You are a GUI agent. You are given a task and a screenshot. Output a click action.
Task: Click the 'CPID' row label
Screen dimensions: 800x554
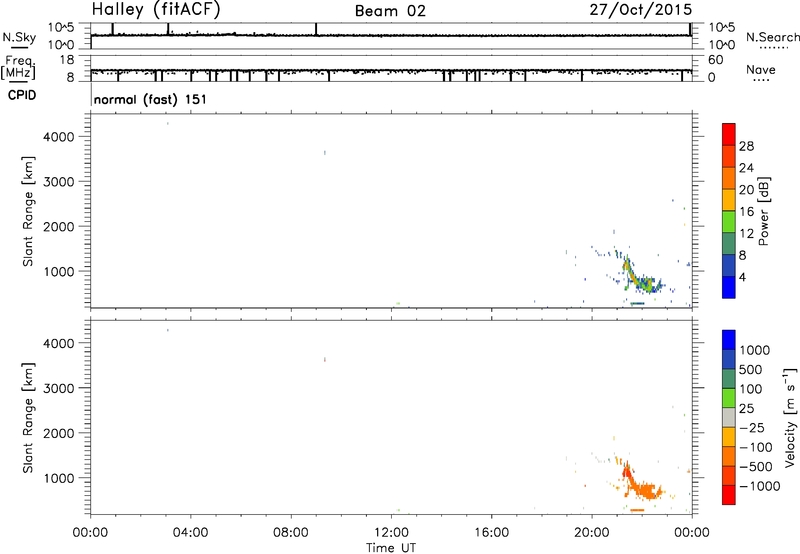[22, 95]
